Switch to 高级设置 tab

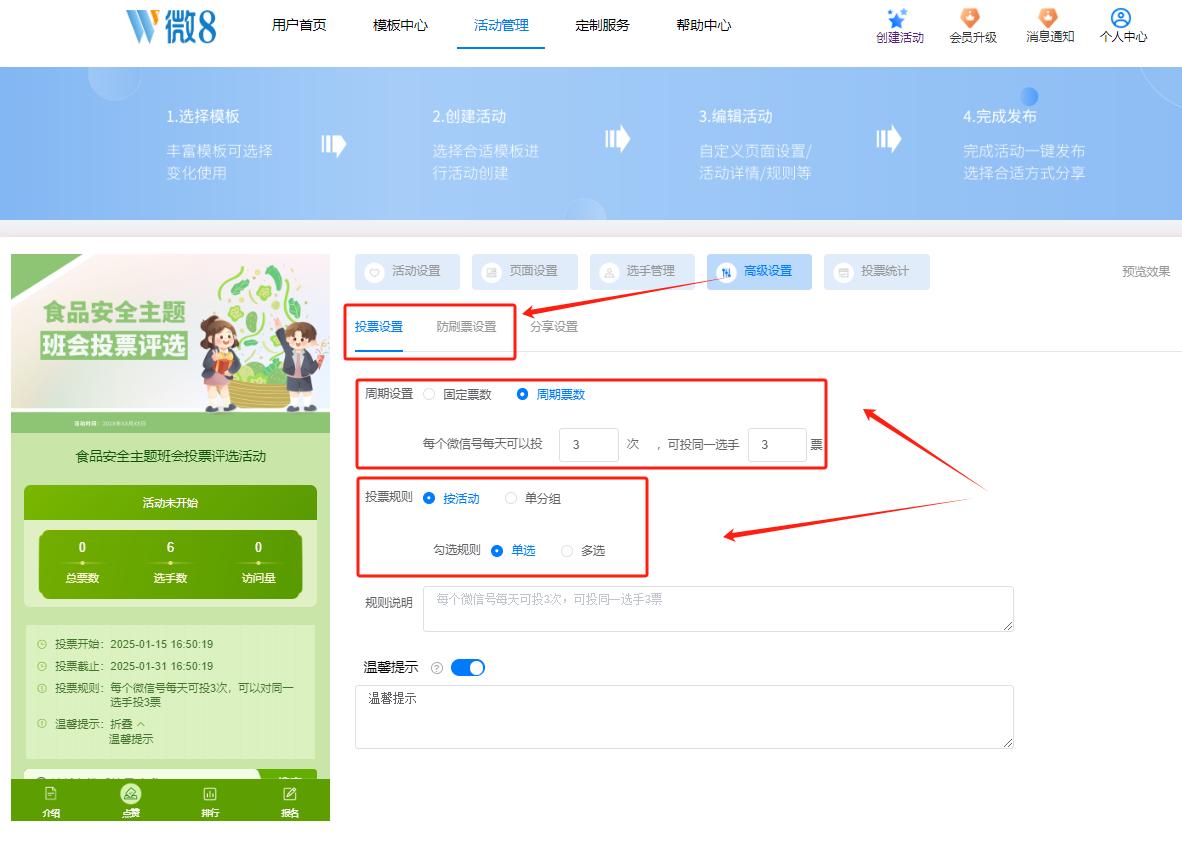tap(759, 271)
